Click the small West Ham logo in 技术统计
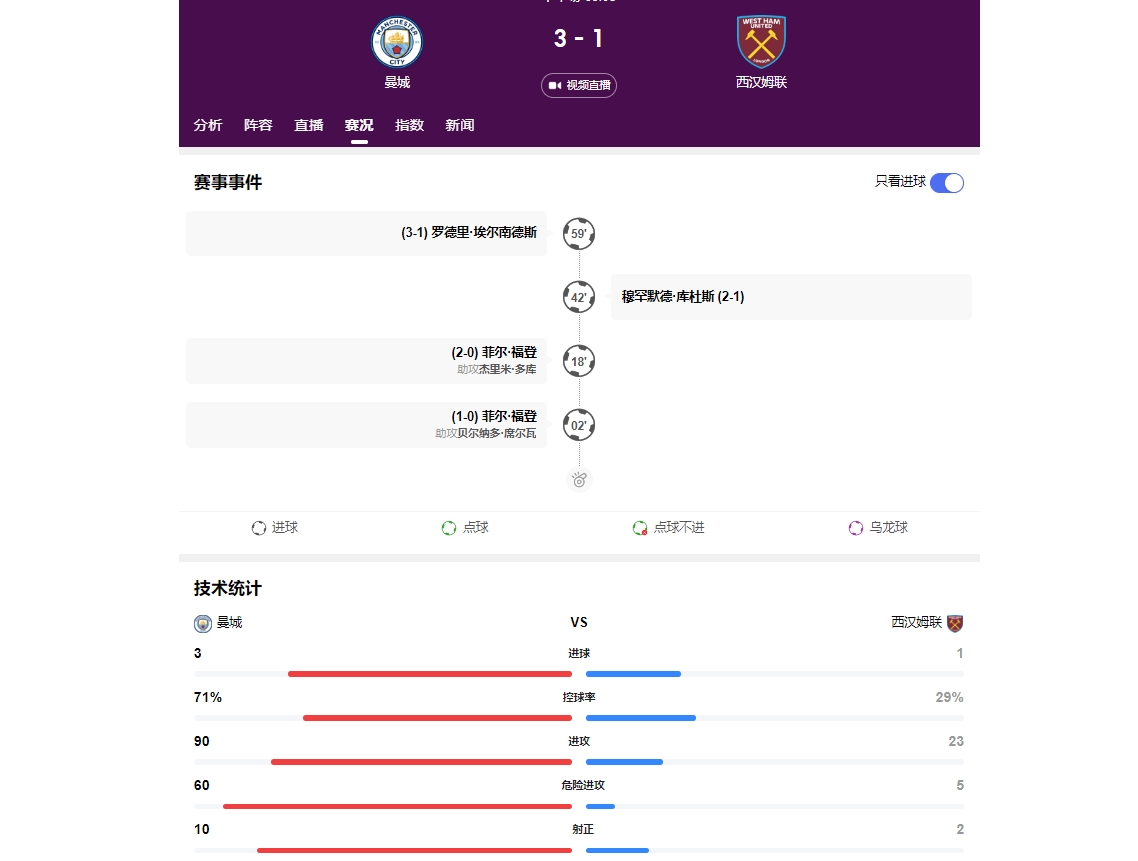The height and width of the screenshot is (861, 1138). click(x=955, y=623)
